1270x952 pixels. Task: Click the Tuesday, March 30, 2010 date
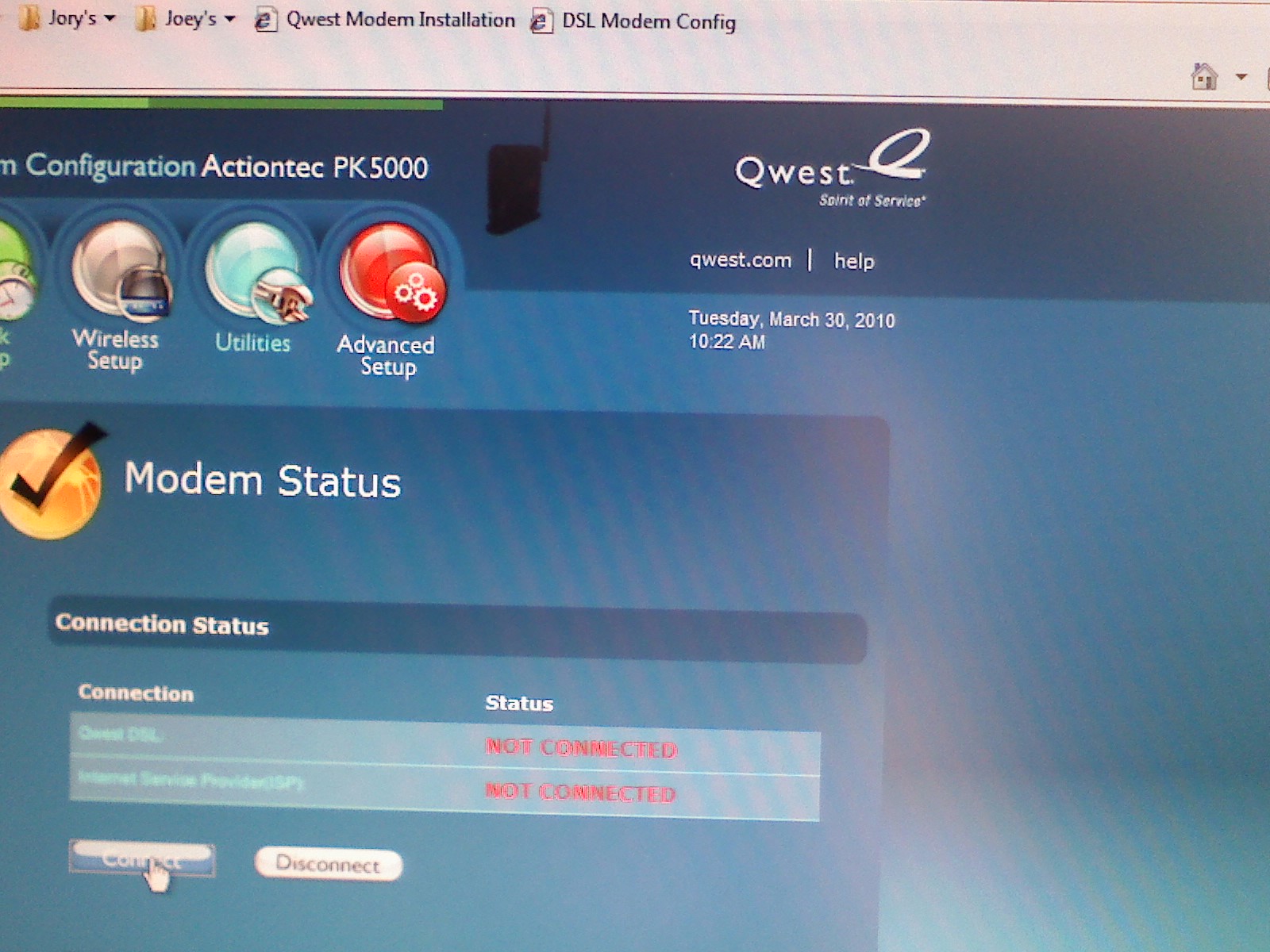point(791,320)
